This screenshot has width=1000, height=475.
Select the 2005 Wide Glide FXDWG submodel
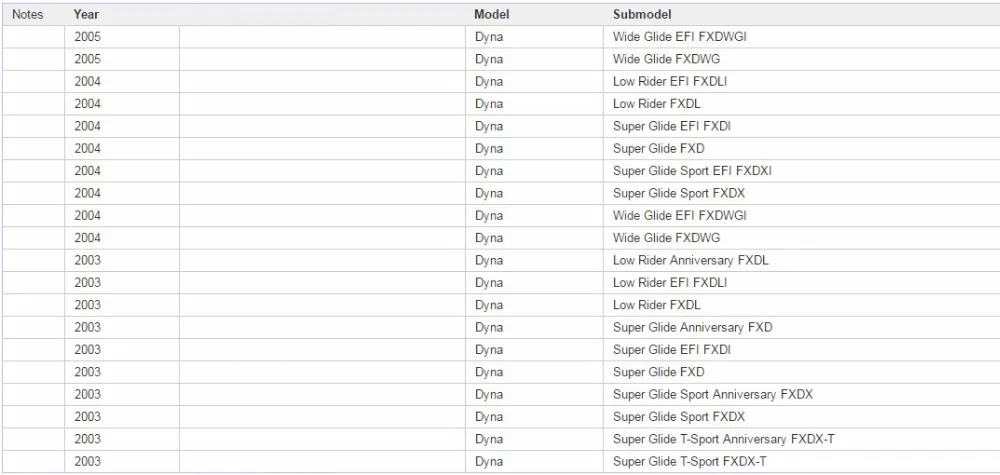coord(666,59)
